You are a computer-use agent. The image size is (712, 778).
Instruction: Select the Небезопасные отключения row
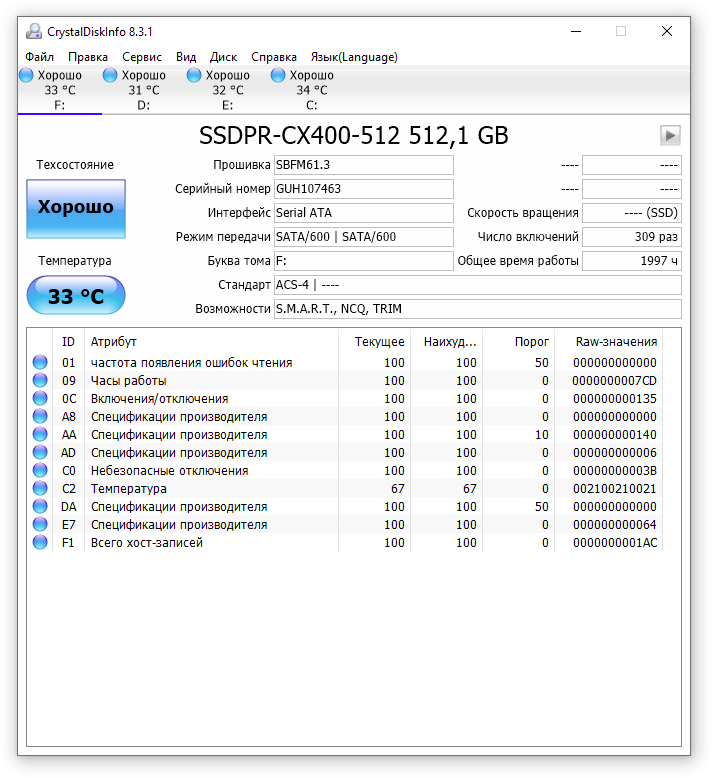point(345,470)
